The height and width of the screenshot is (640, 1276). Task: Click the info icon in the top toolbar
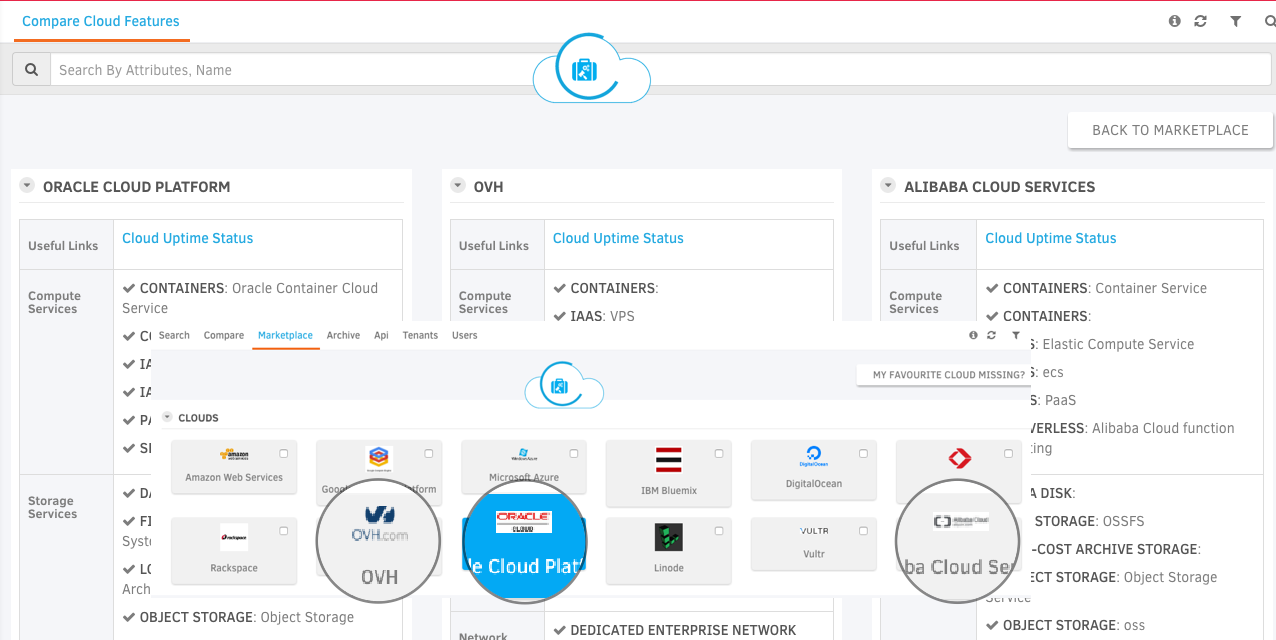1174,21
